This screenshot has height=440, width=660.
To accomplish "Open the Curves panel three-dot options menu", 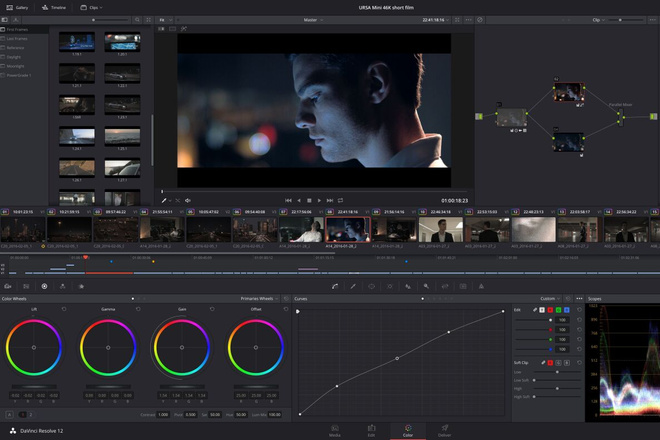I will coord(579,299).
